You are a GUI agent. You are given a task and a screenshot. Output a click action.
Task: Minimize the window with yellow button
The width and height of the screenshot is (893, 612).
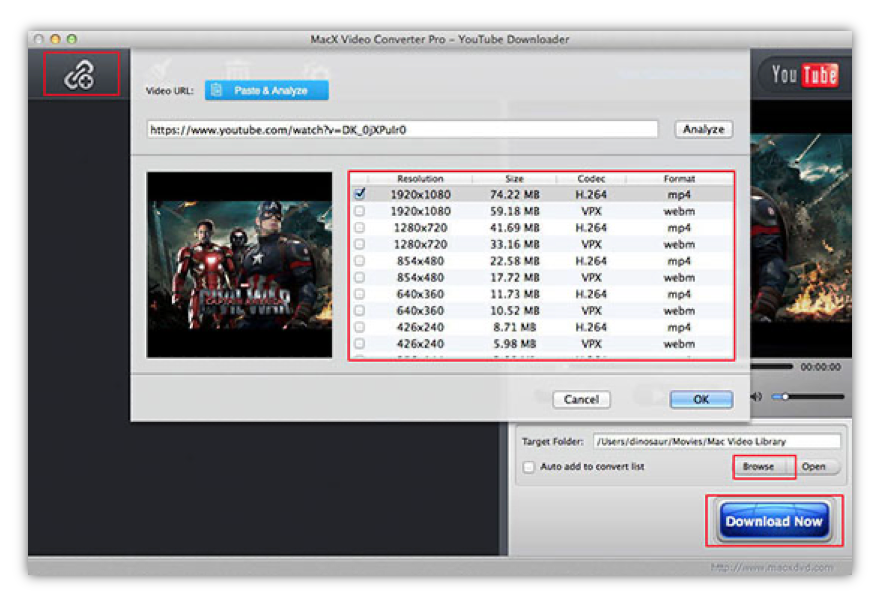coord(55,39)
